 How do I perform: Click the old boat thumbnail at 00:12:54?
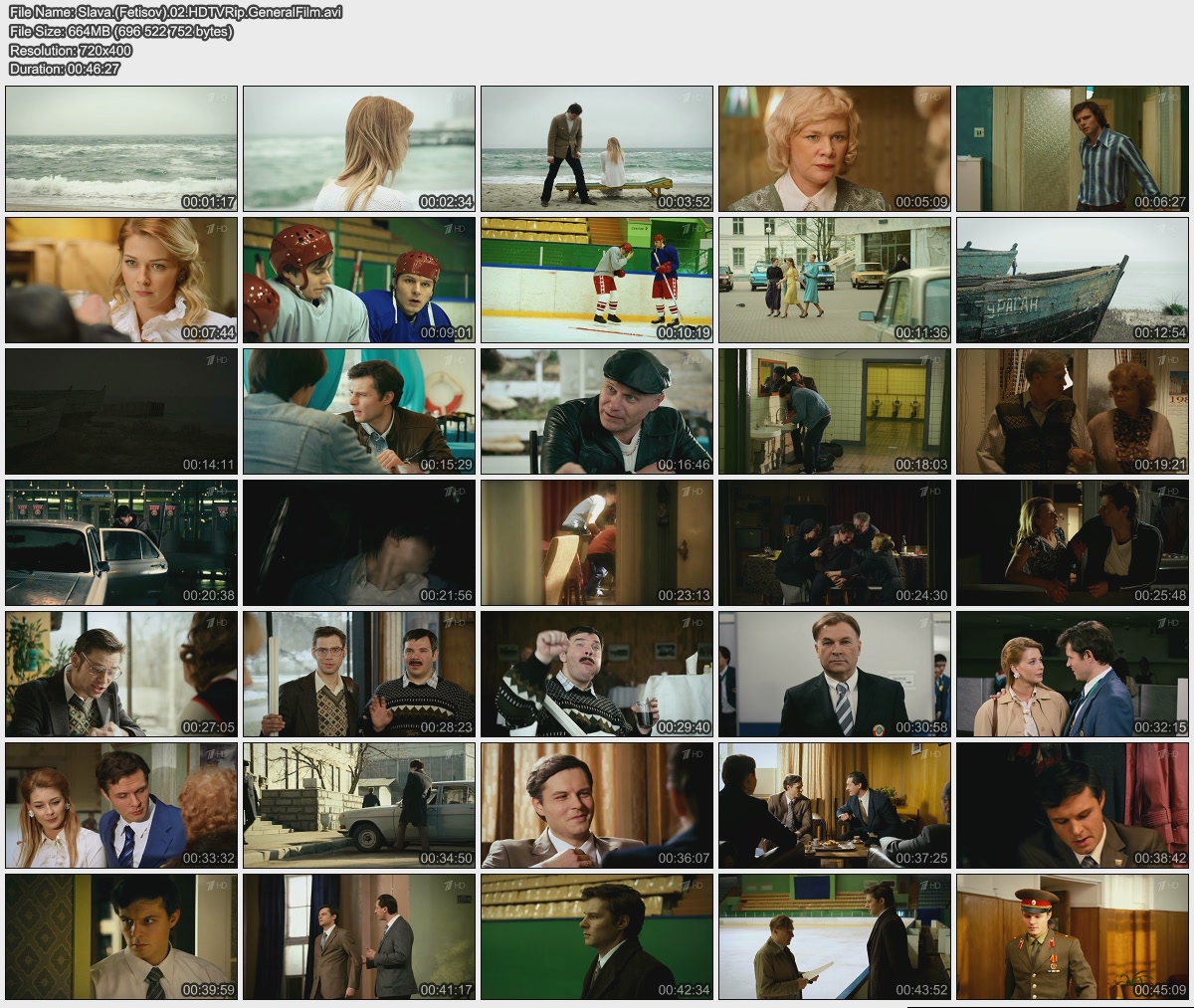1073,280
